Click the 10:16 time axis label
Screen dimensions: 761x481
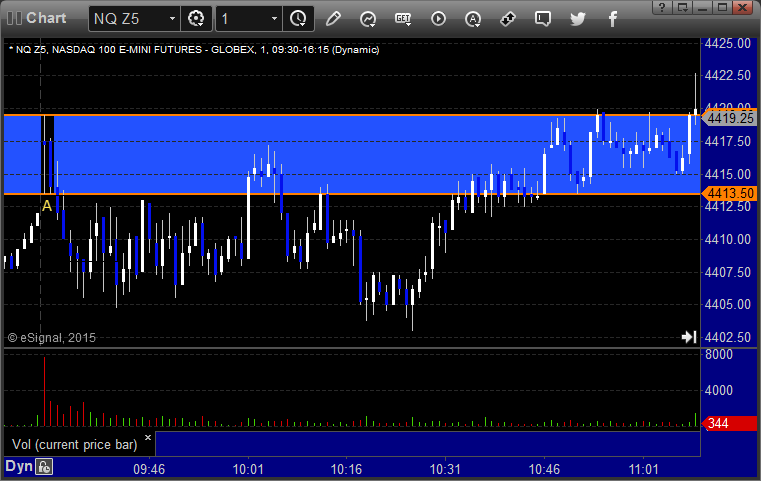coord(346,469)
